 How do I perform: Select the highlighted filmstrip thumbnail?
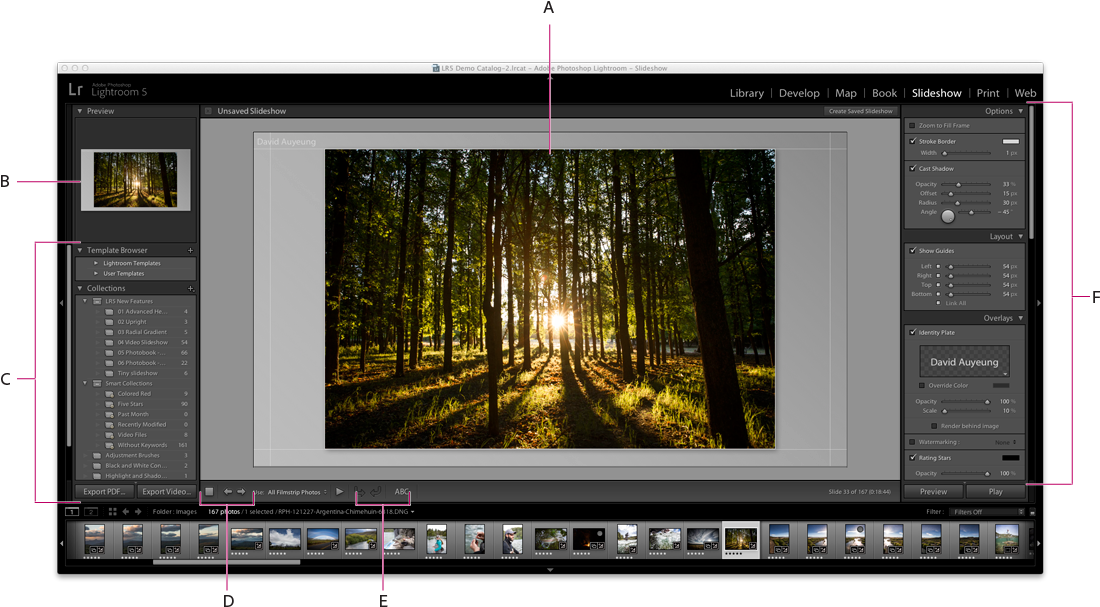[x=740, y=540]
